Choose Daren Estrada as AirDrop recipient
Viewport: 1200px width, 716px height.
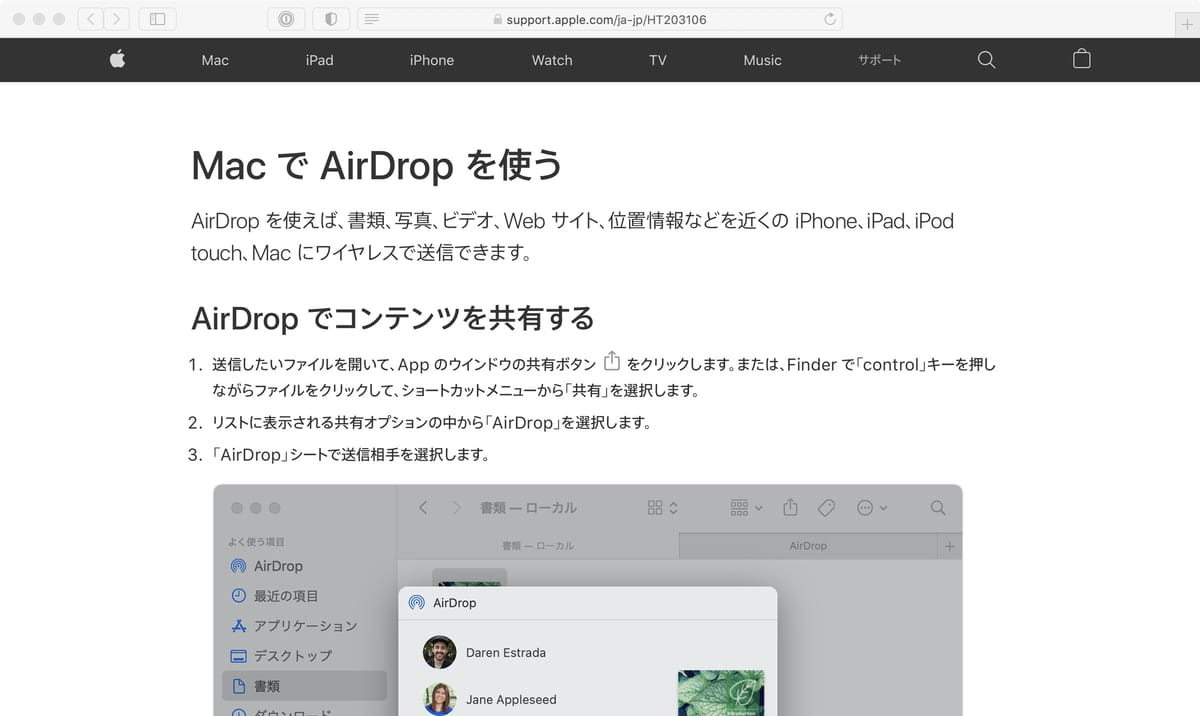[x=485, y=653]
